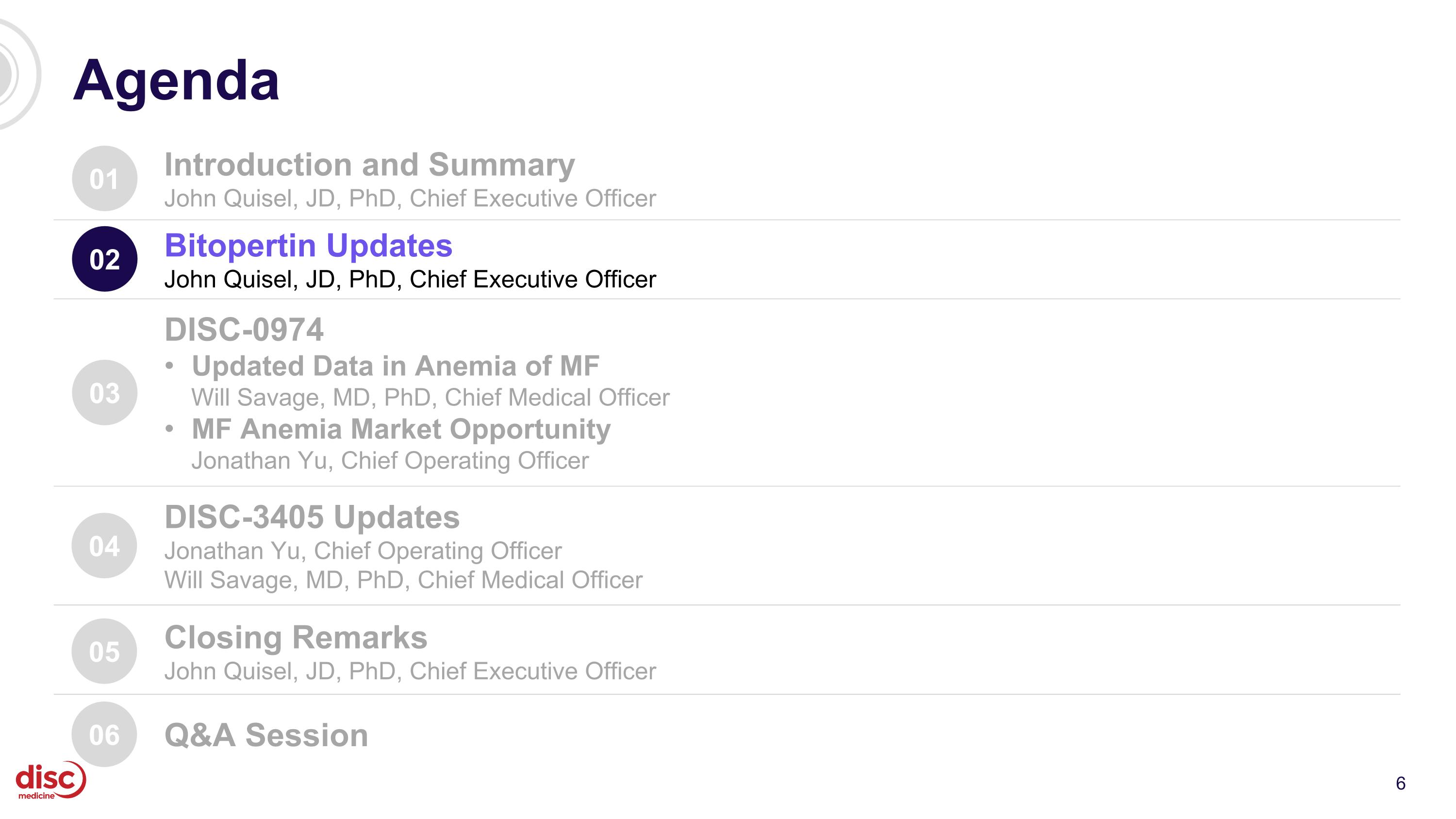This screenshot has width=1456, height=819.
Task: Click the 03 agenda number circle
Action: [x=104, y=392]
